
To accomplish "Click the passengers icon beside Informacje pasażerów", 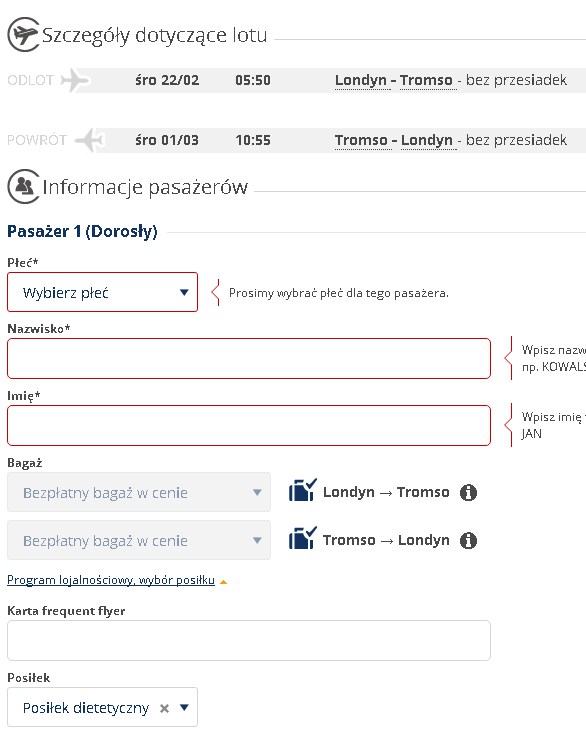I will (24, 187).
